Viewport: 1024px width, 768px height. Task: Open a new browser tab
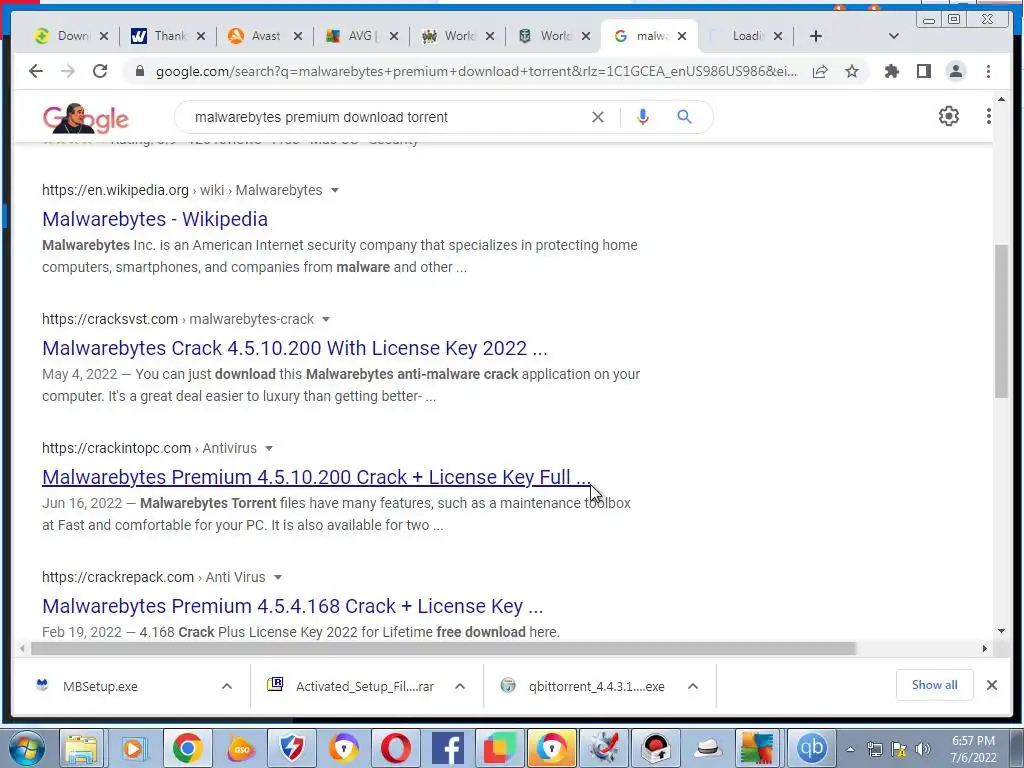[815, 36]
